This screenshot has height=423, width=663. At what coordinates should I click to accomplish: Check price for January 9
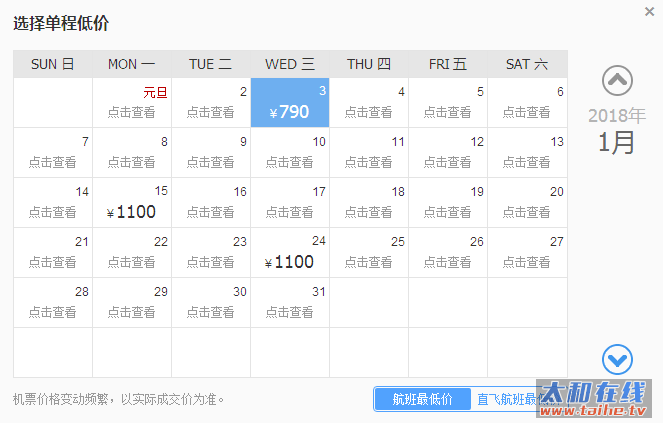pos(211,153)
